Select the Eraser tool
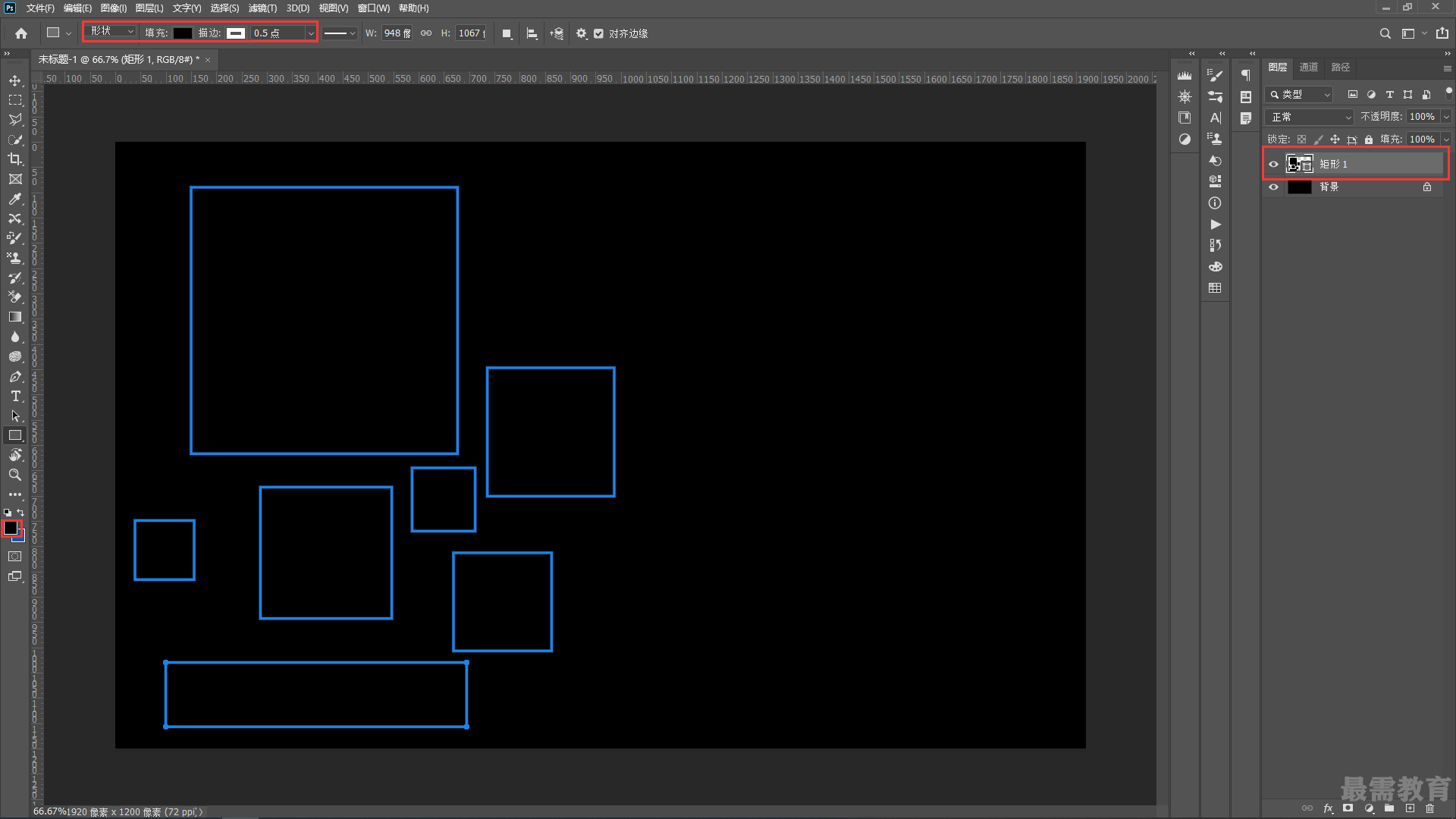 tap(15, 297)
